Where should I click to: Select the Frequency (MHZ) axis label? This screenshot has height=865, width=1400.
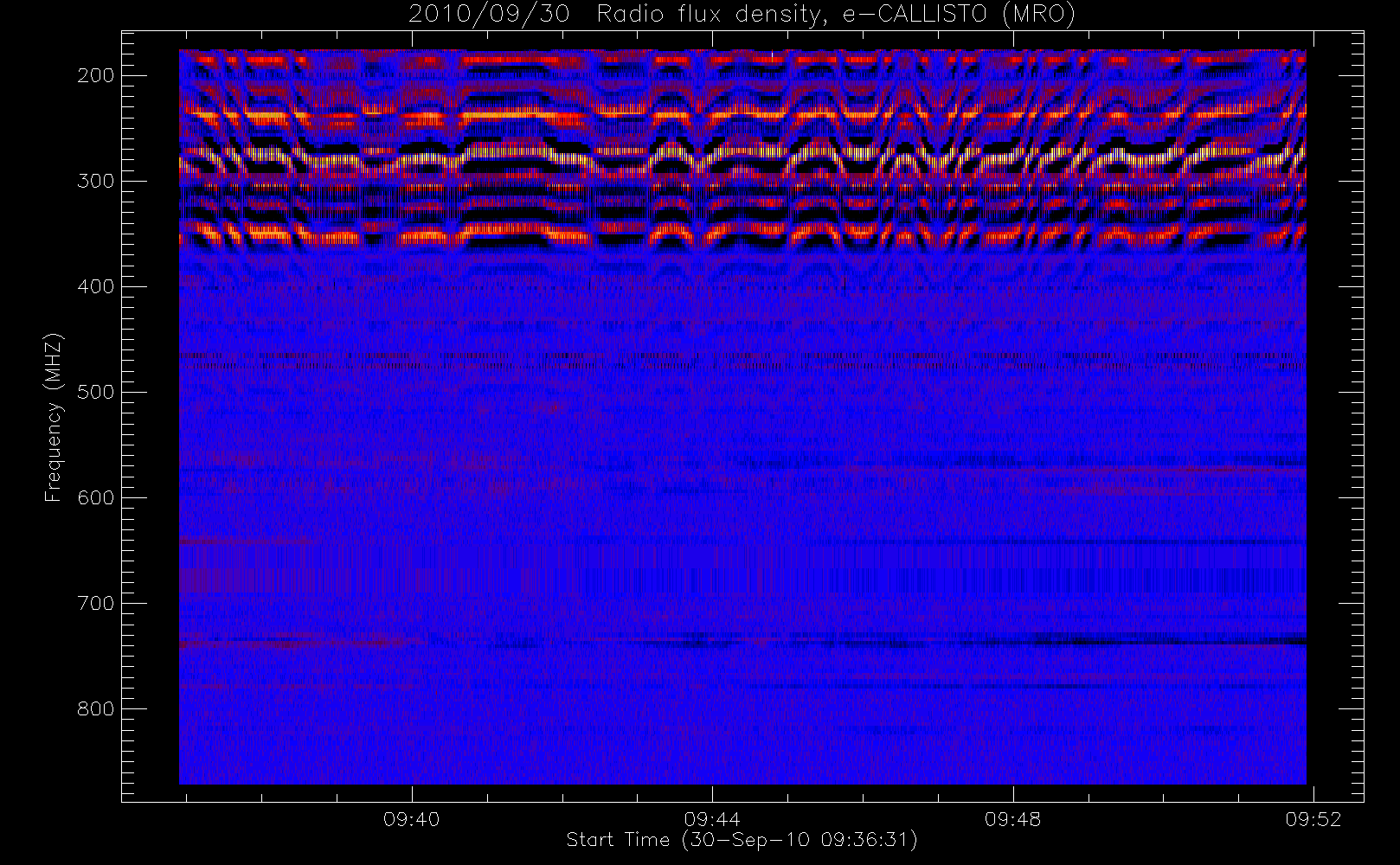pos(54,417)
